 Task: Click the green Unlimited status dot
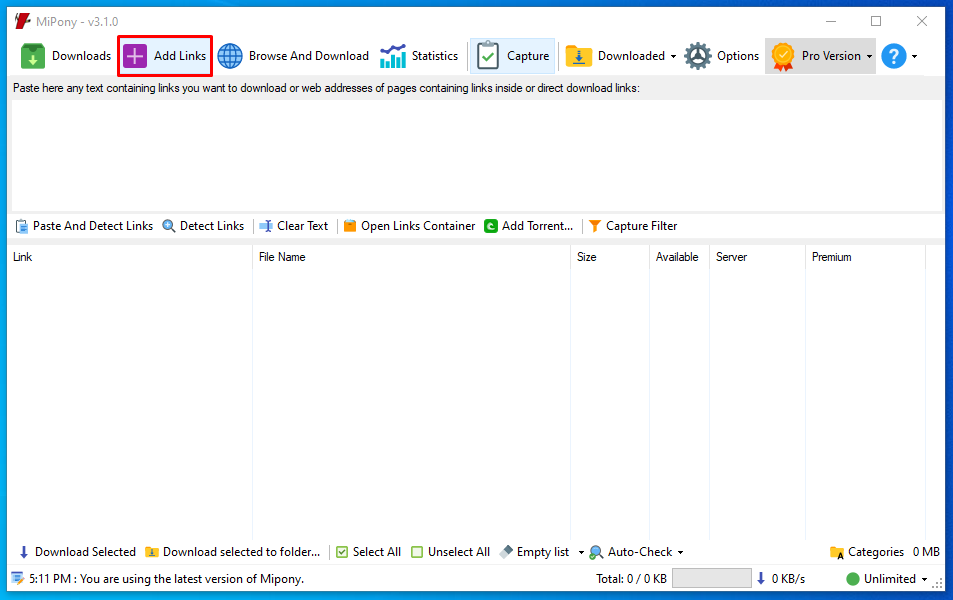click(853, 579)
